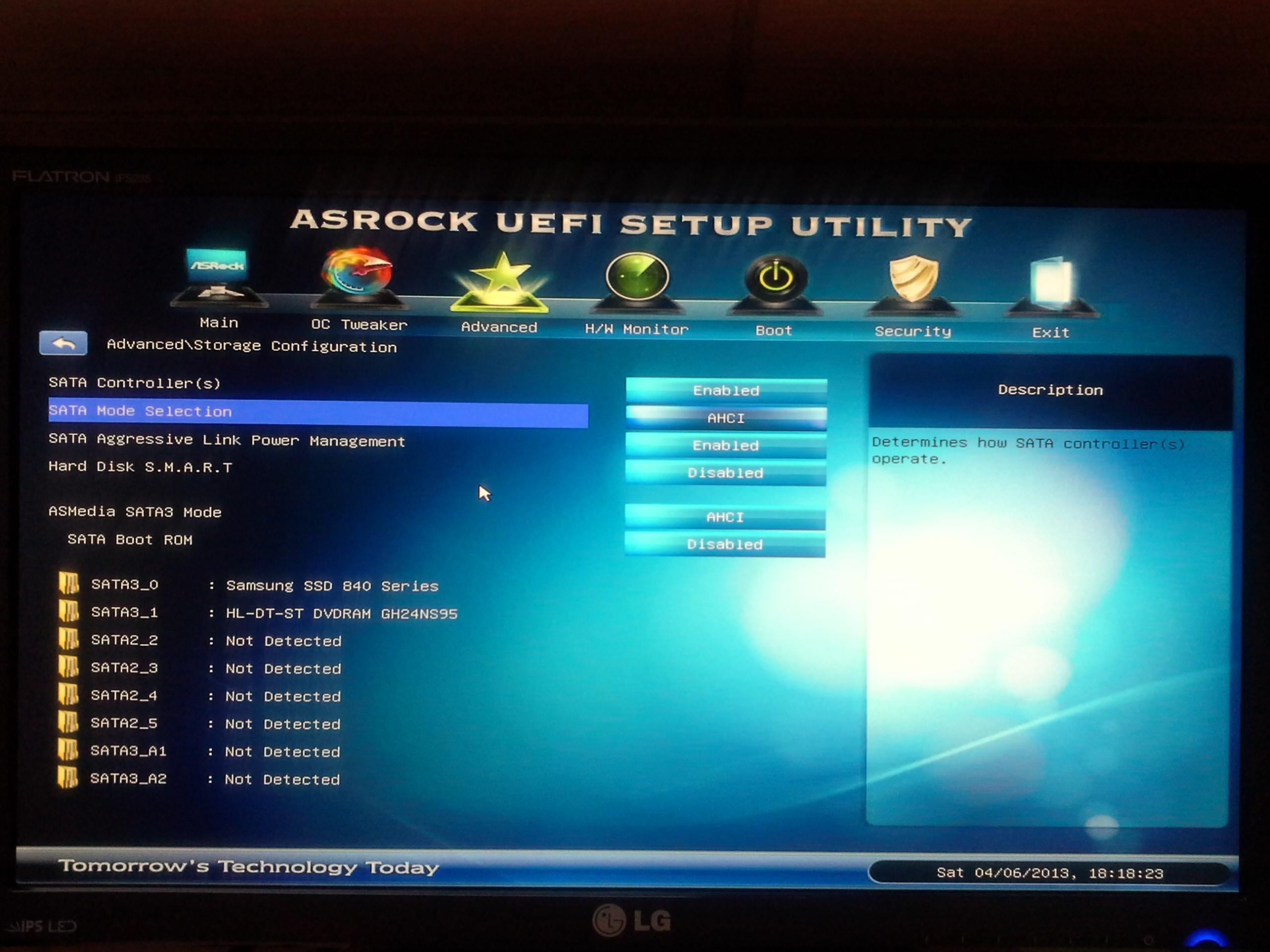Image resolution: width=1270 pixels, height=952 pixels.
Task: Switch to the Boot tab label
Action: tap(774, 330)
